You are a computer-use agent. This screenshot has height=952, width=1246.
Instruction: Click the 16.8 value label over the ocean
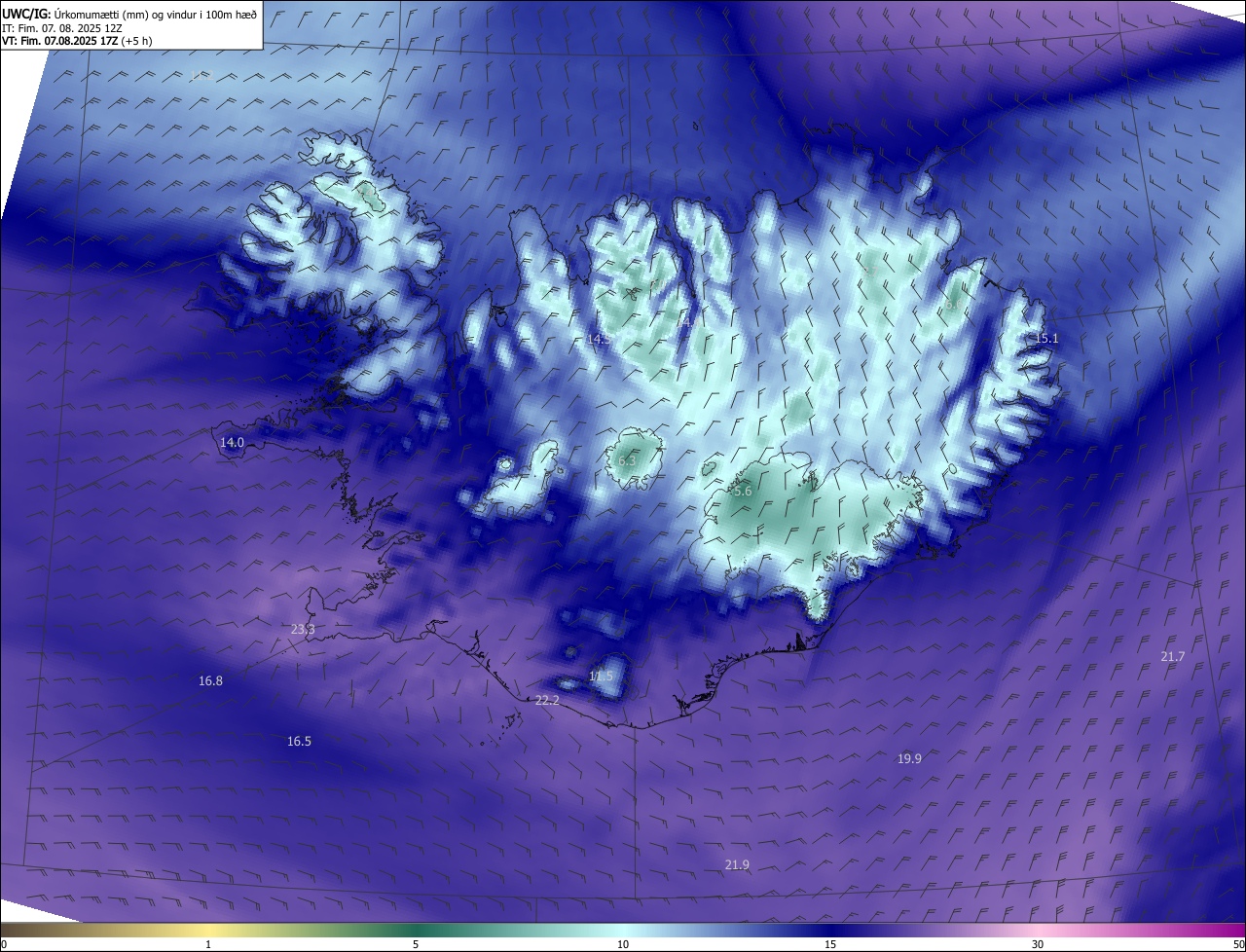210,681
